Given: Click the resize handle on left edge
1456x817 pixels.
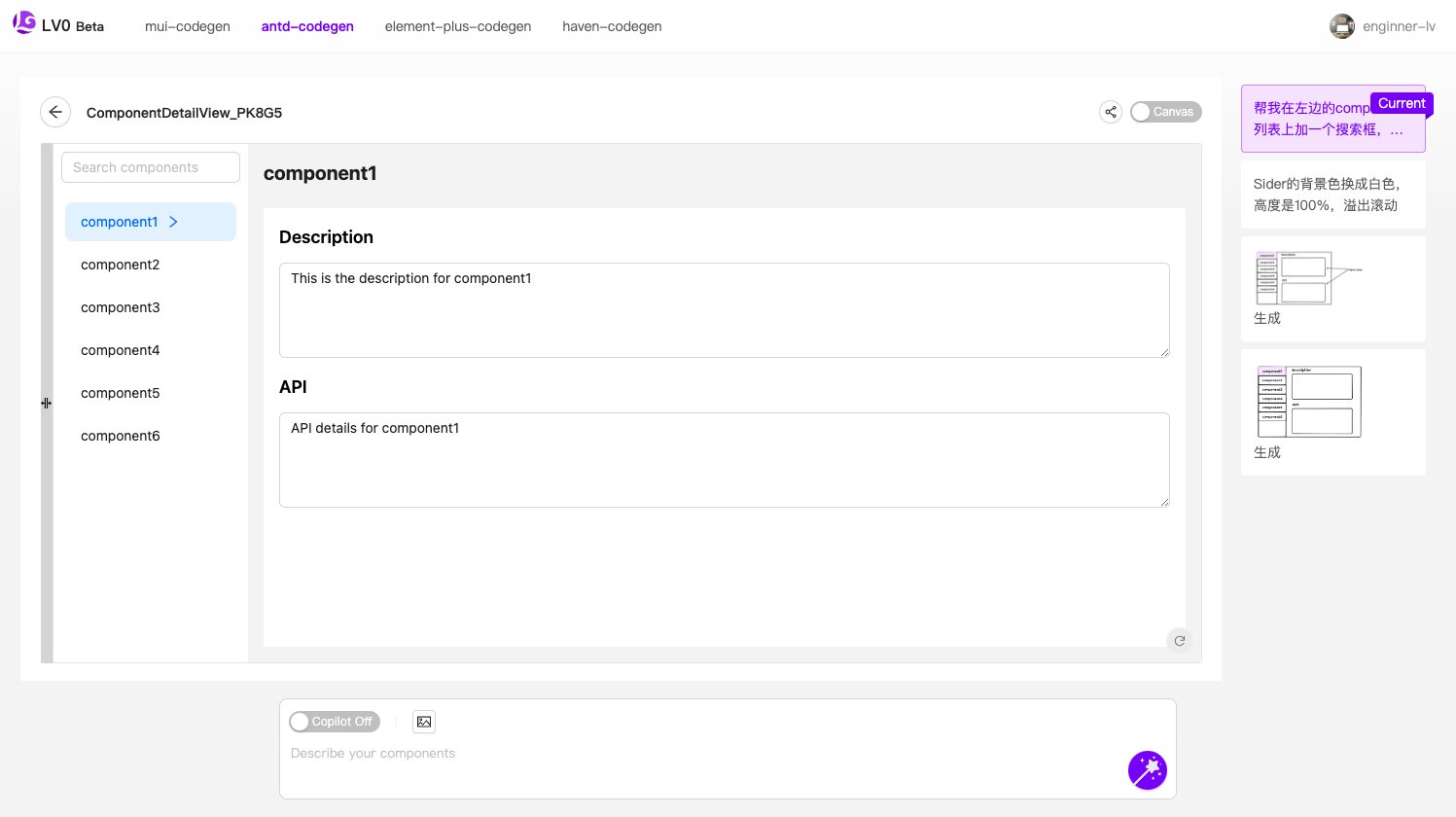Looking at the screenshot, I should pos(46,403).
